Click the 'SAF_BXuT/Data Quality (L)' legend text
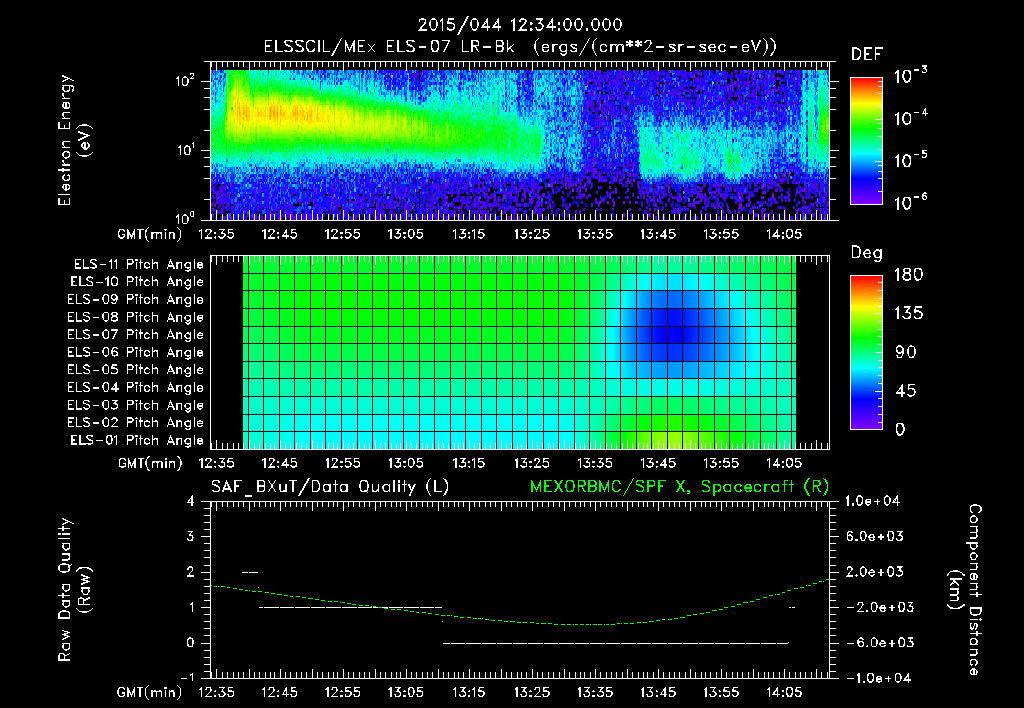Viewport: 1024px width, 708px height. click(x=330, y=487)
